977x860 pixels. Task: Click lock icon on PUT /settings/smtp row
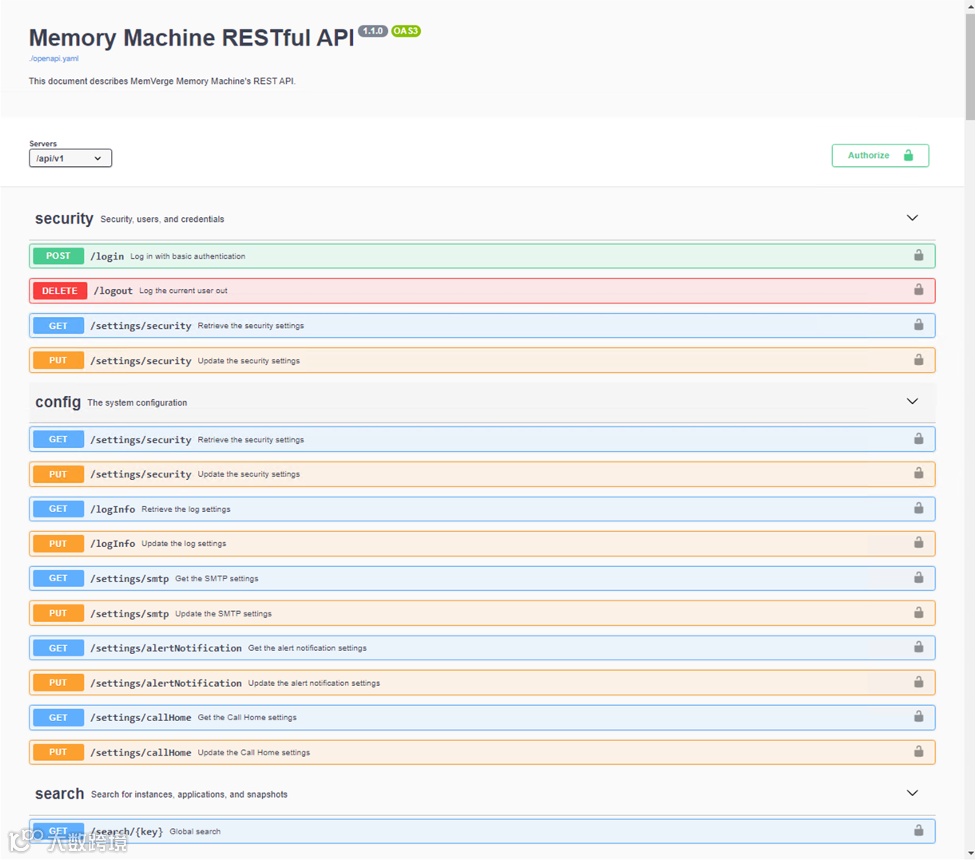[918, 613]
